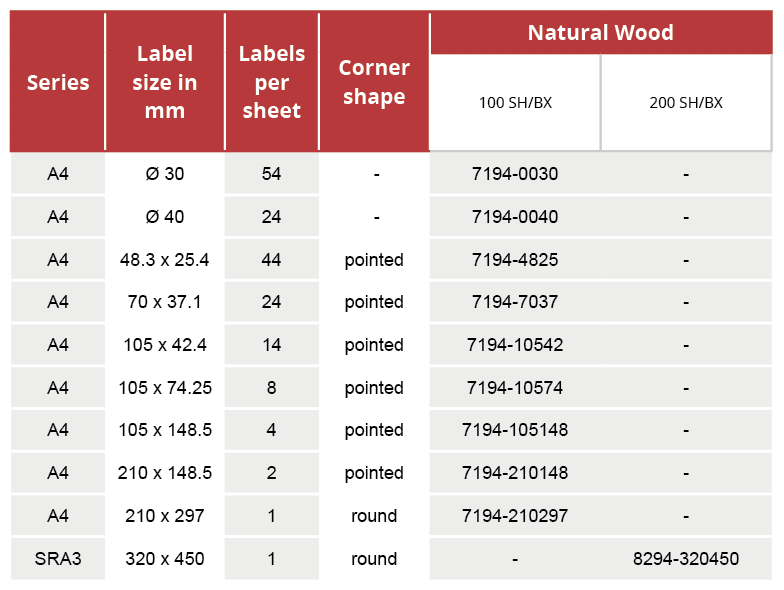The width and height of the screenshot is (784, 590).
Task: Click product code 7194-4825
Action: point(515,260)
